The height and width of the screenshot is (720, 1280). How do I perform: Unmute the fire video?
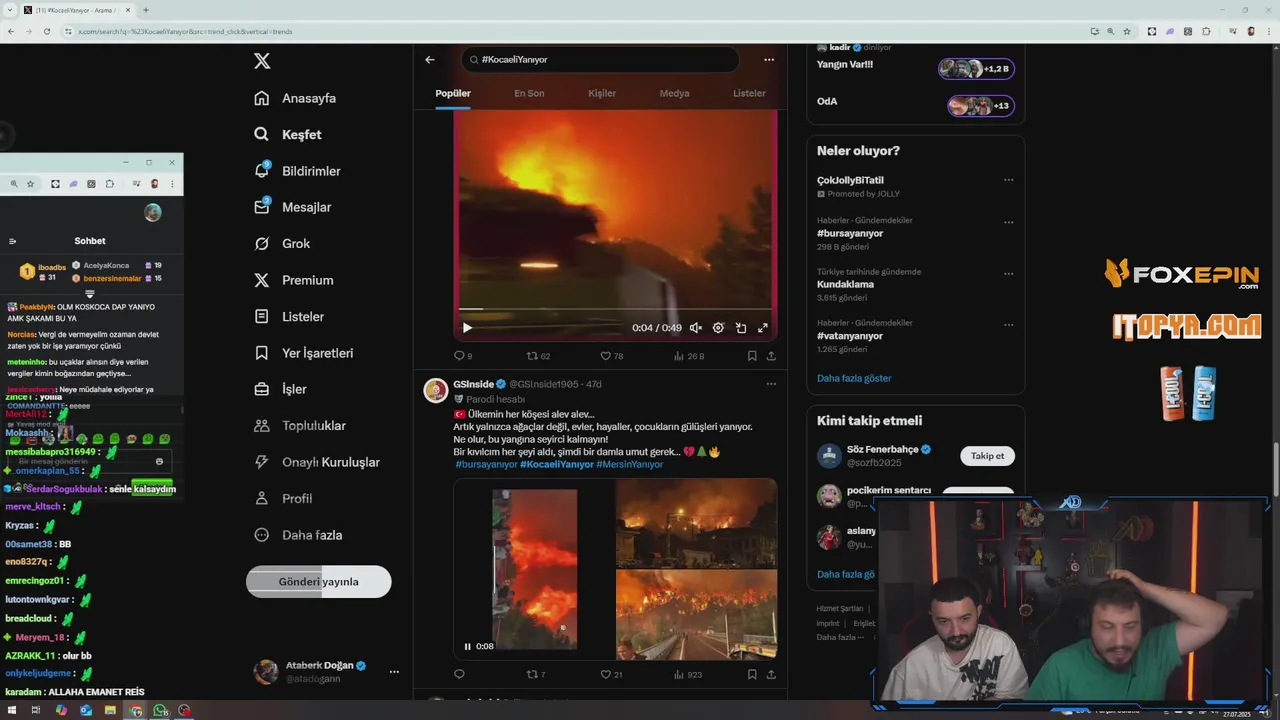point(696,328)
